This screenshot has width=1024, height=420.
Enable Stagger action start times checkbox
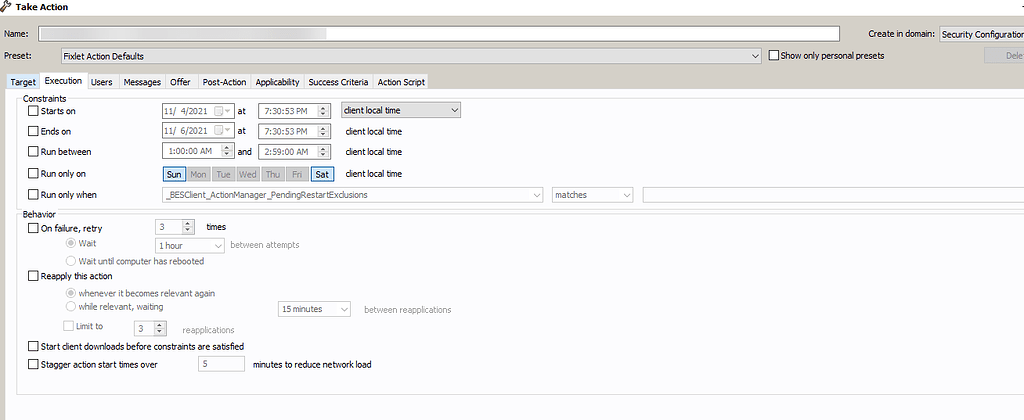click(34, 365)
